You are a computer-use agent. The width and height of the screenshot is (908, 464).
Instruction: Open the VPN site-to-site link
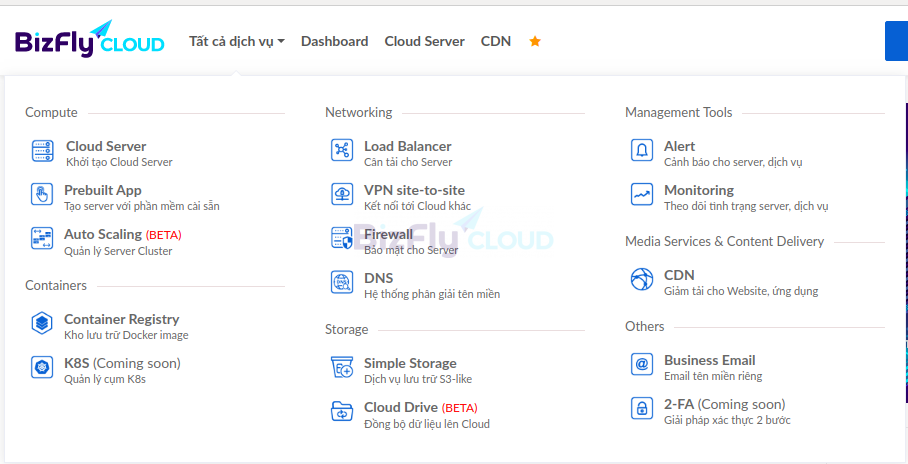point(414,191)
